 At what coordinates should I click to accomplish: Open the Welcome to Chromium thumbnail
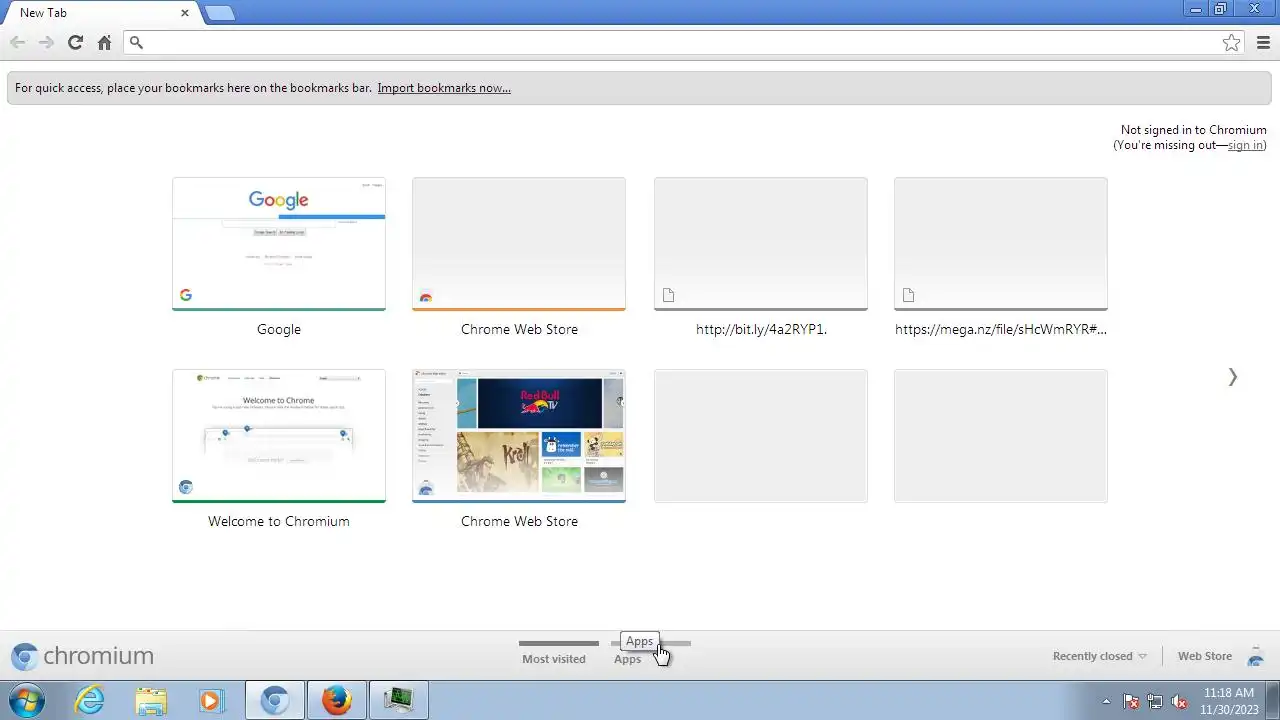279,436
